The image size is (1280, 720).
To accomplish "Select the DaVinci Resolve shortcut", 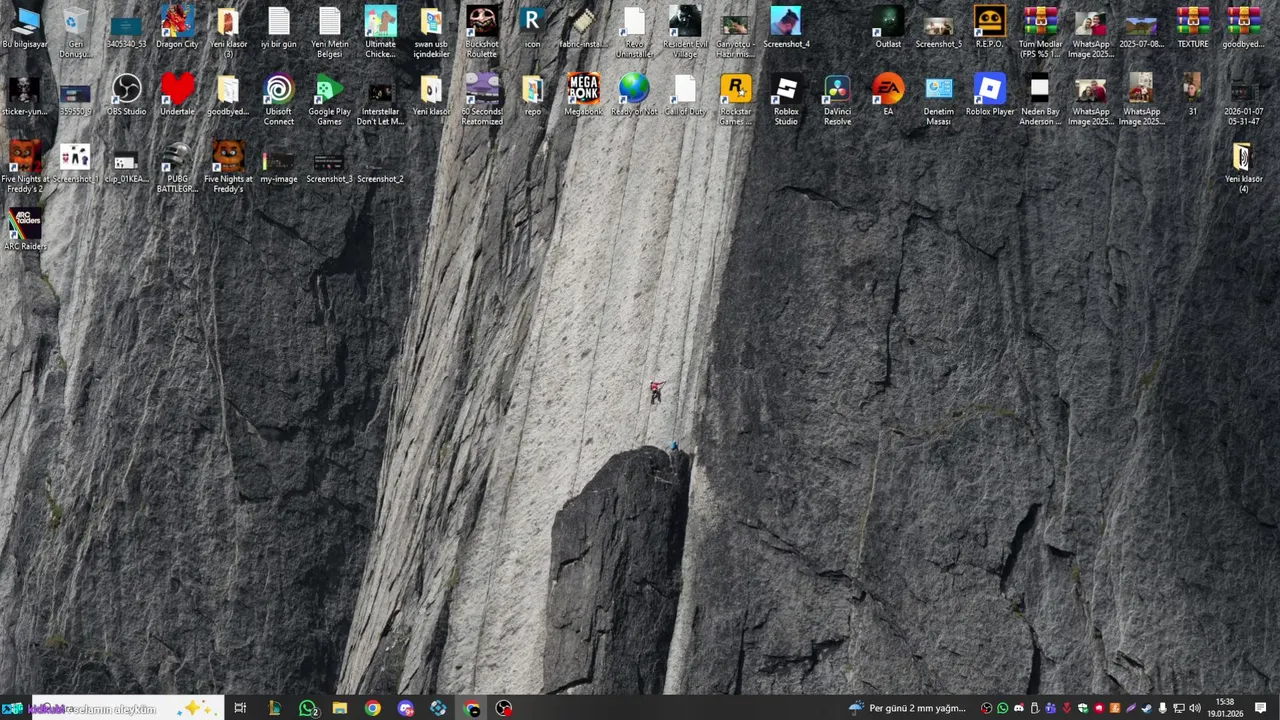I will [x=837, y=100].
